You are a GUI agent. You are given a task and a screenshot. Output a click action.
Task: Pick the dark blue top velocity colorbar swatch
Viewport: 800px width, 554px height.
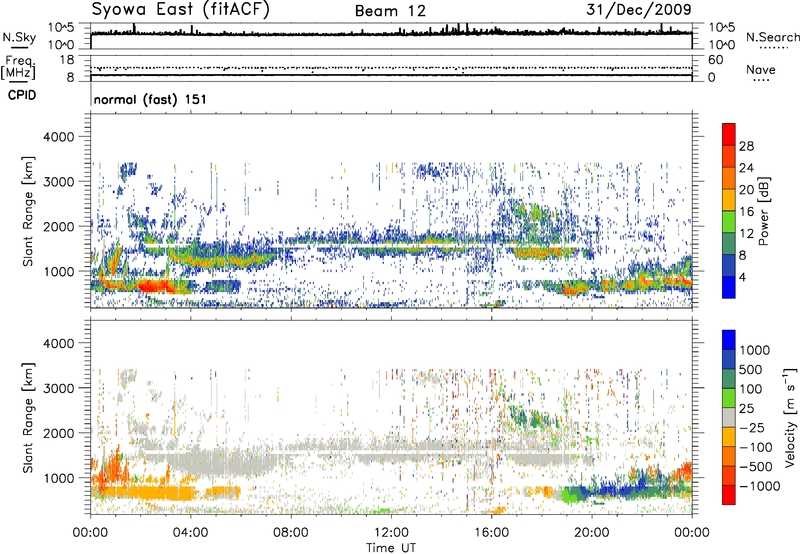[729, 340]
